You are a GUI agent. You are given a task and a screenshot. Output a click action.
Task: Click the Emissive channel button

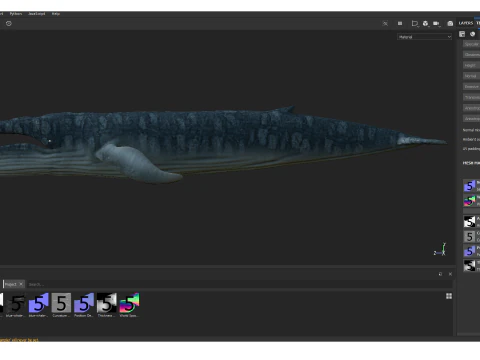pos(471,87)
